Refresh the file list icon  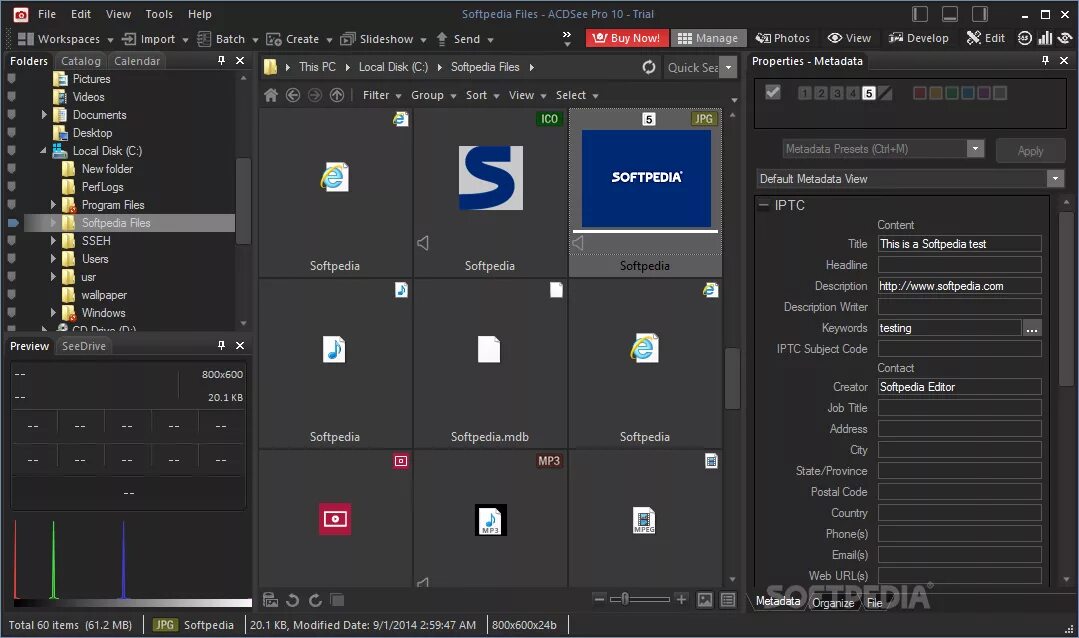click(649, 67)
